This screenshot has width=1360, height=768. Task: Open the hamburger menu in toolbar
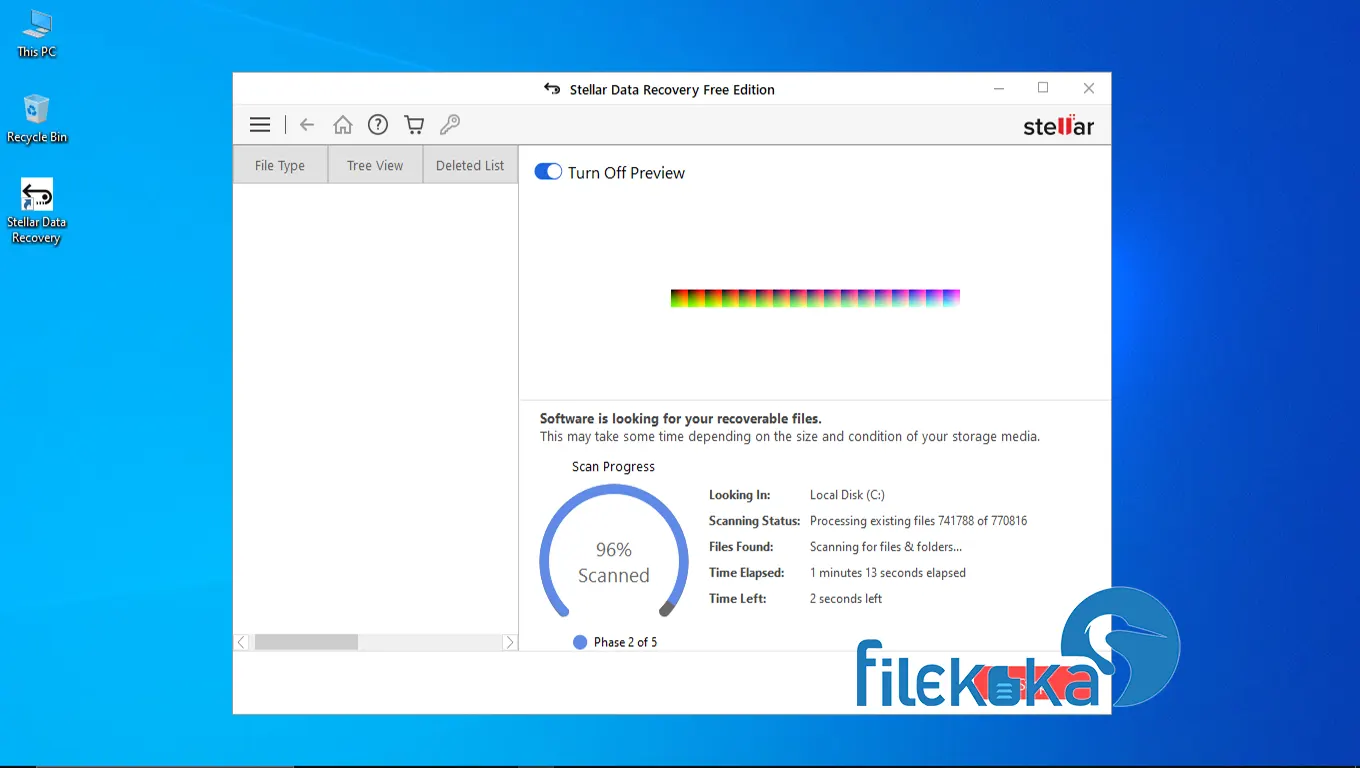260,125
